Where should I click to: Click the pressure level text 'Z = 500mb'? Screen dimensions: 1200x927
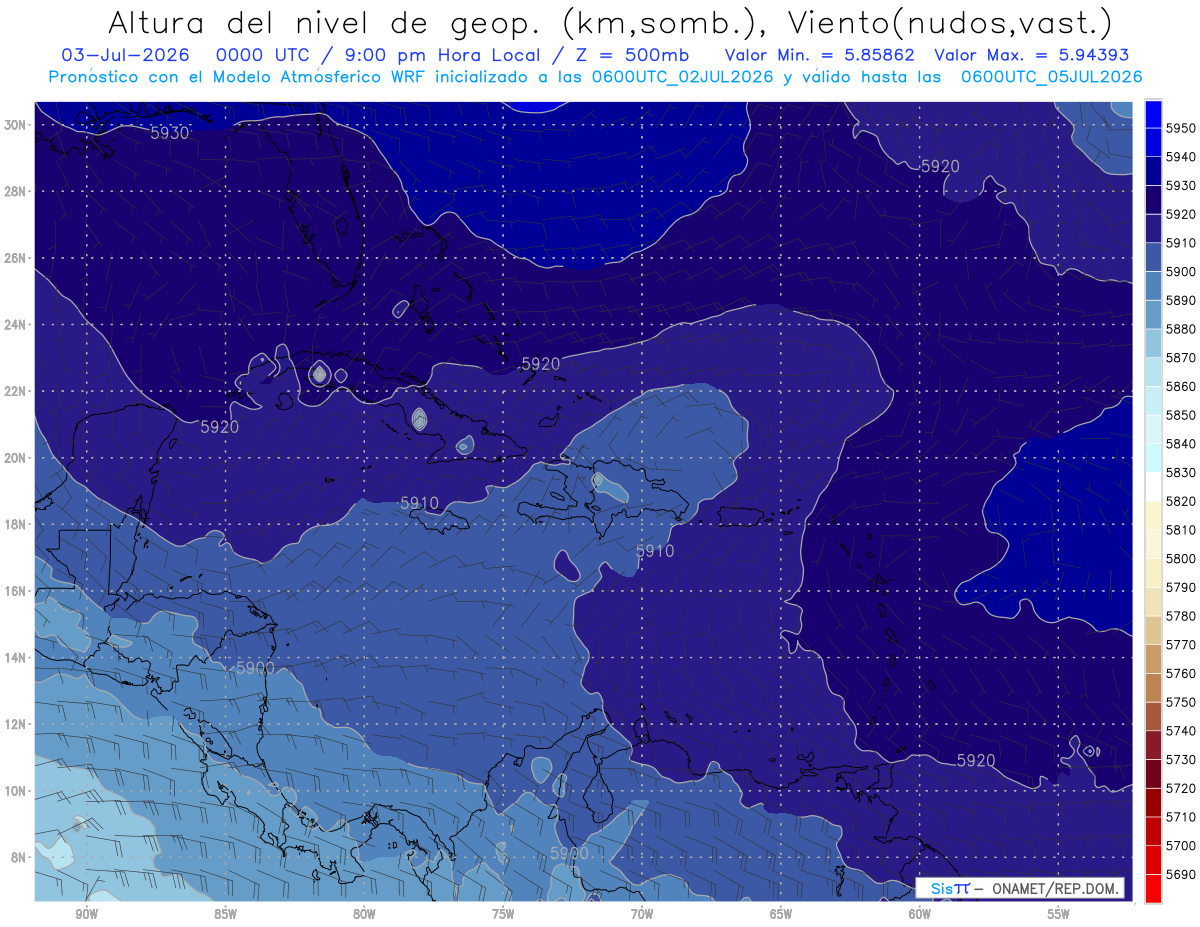(x=632, y=55)
